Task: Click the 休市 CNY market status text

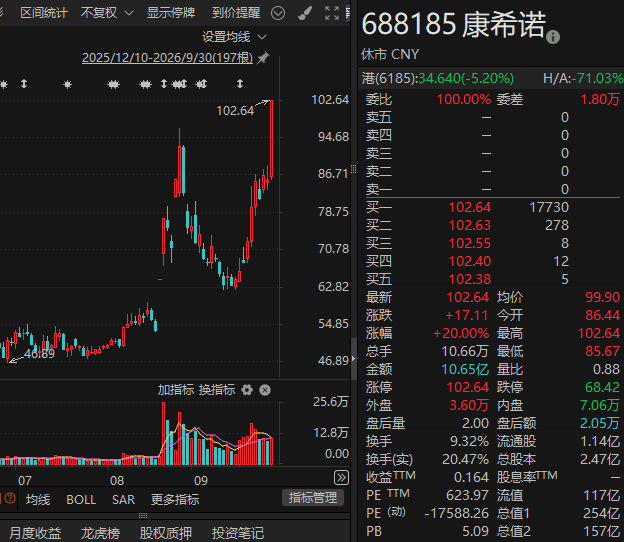Action: point(390,55)
